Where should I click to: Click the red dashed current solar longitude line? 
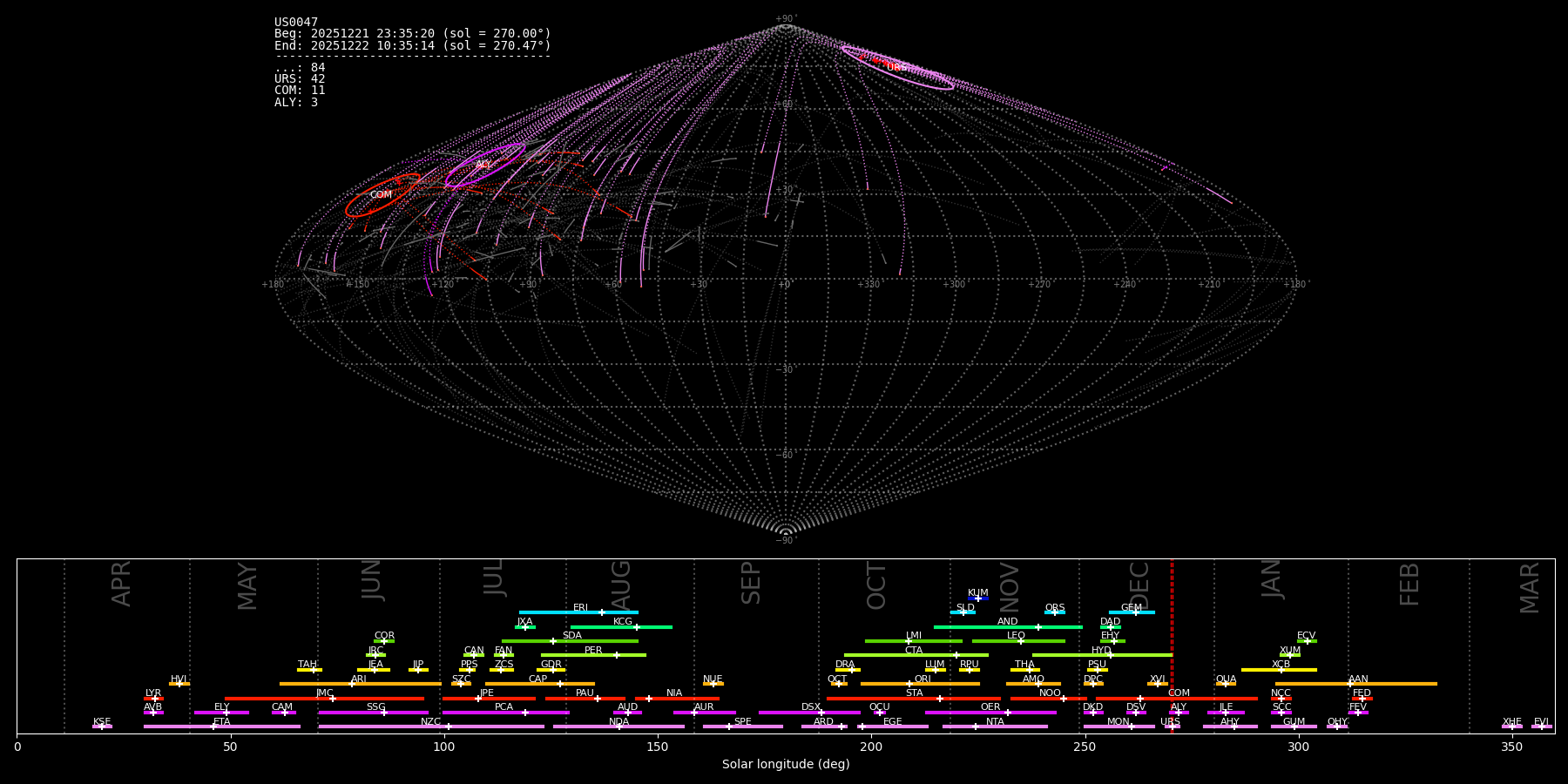pos(1172,645)
